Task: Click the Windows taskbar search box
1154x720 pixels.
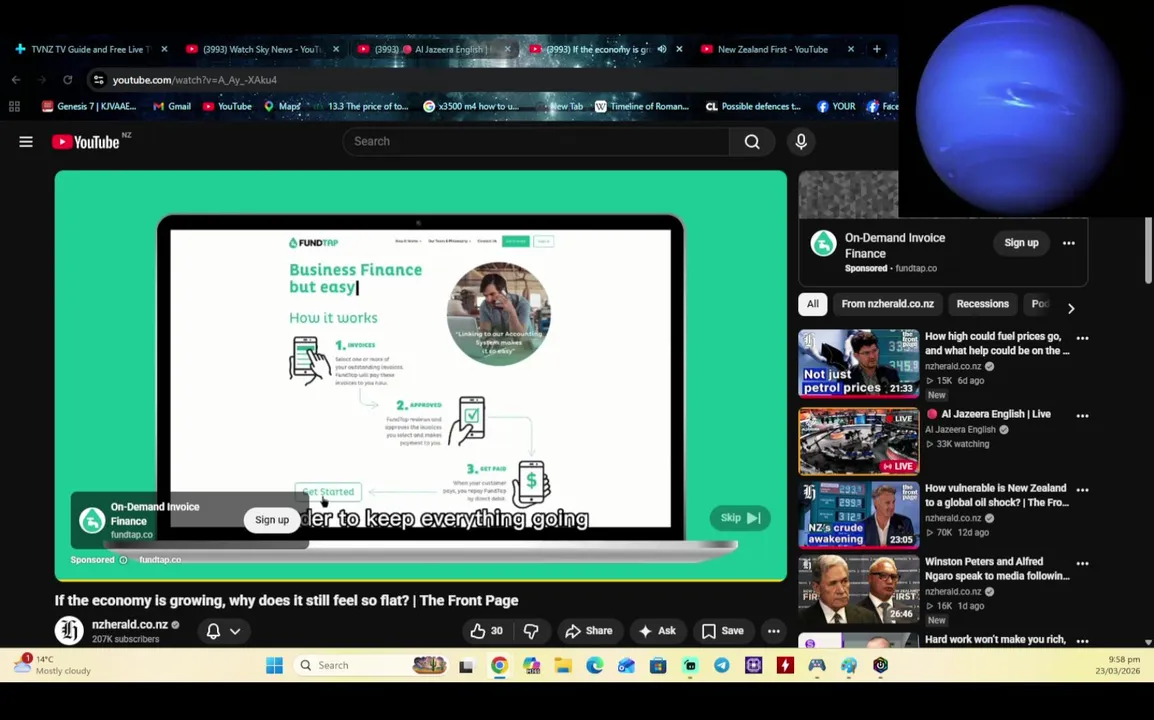Action: click(x=370, y=666)
